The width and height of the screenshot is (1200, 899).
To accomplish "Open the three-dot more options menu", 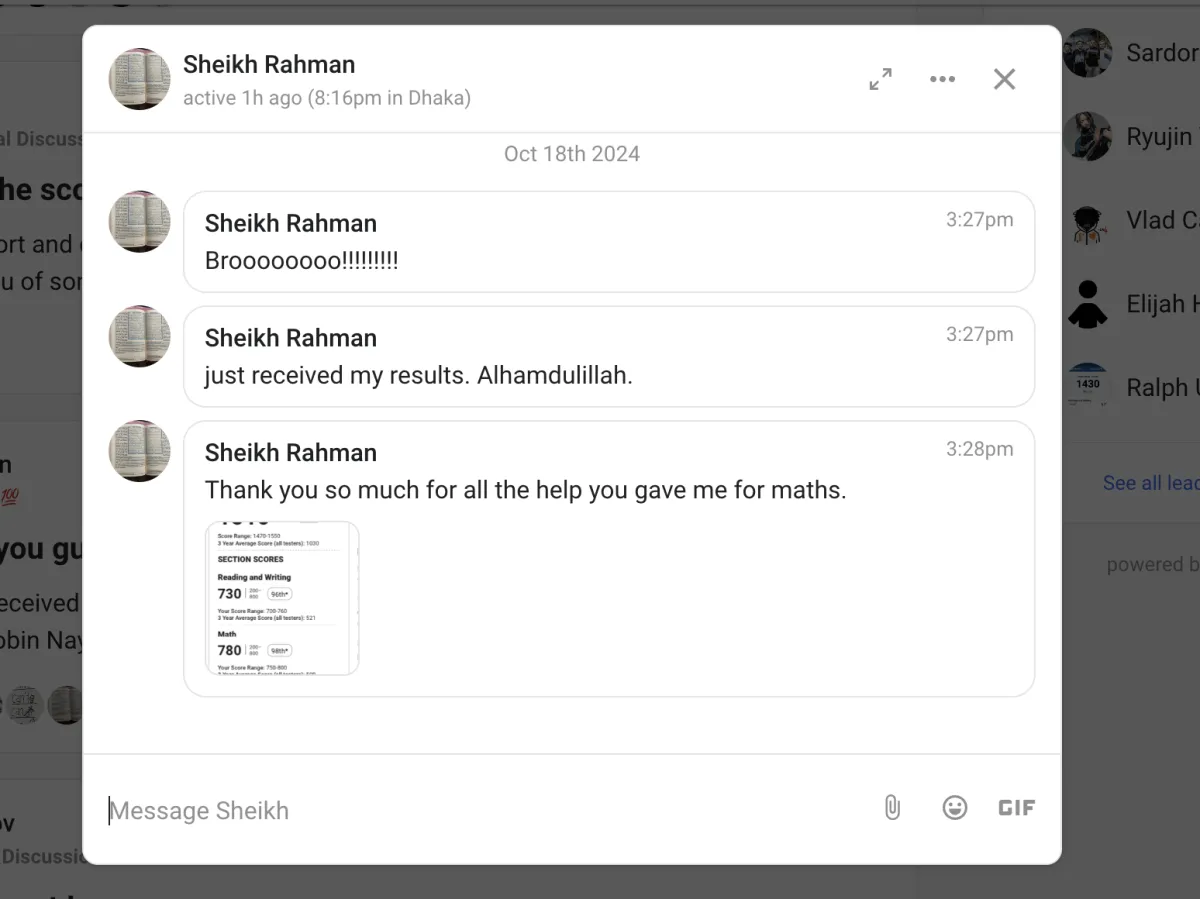I will point(942,80).
